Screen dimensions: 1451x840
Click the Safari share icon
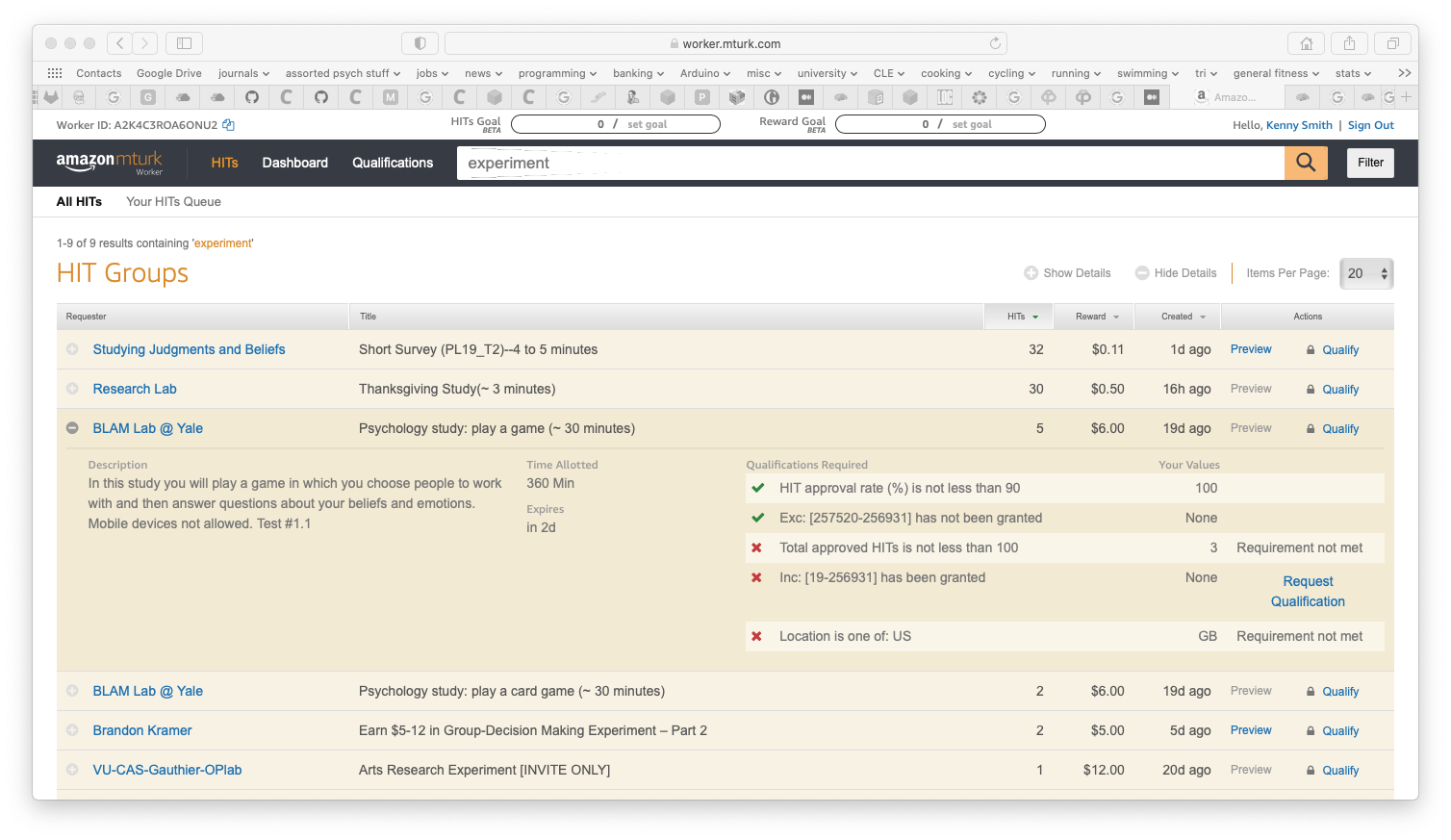(x=1349, y=43)
